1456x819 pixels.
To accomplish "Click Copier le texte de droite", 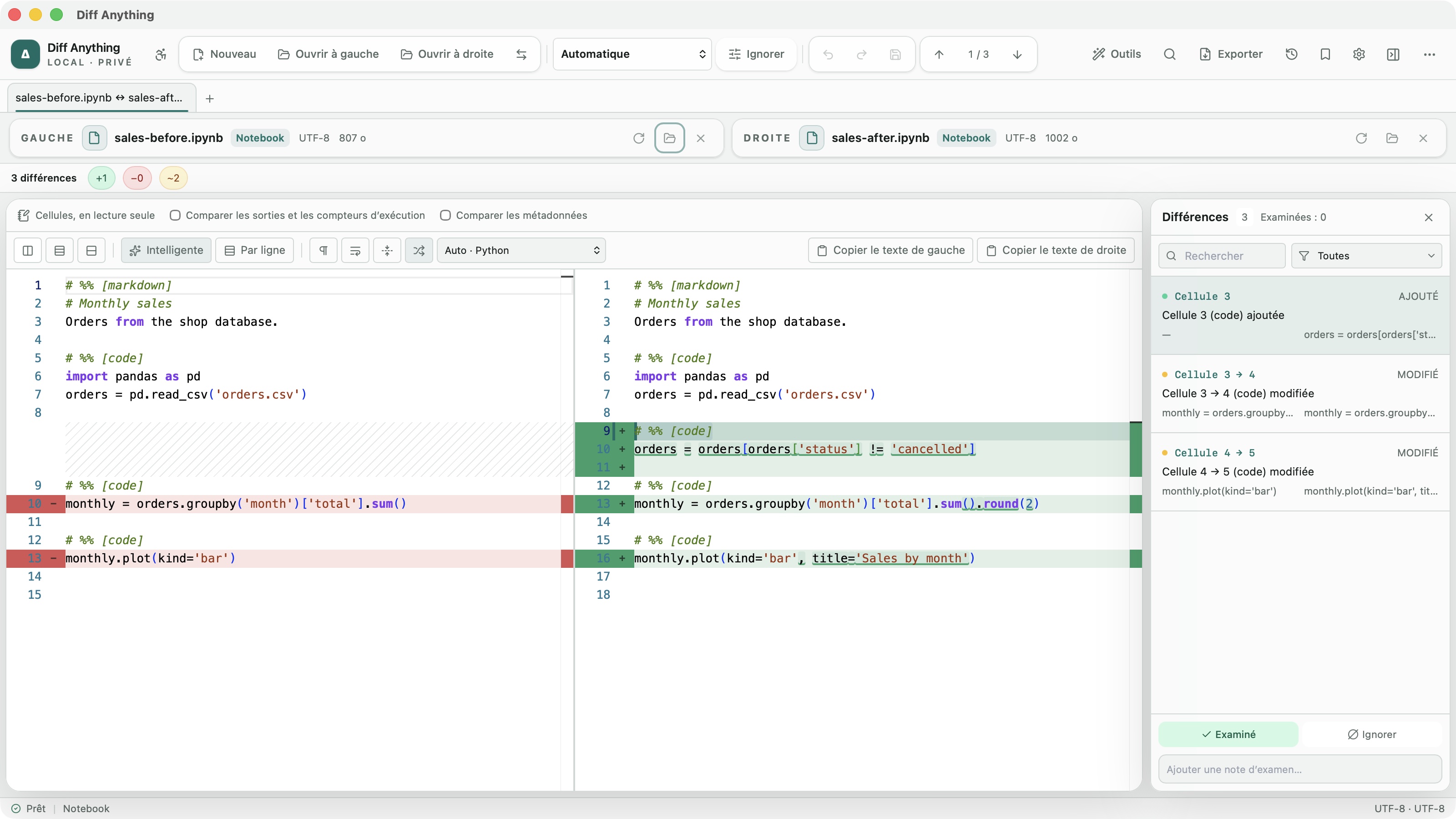I will [x=1056, y=250].
